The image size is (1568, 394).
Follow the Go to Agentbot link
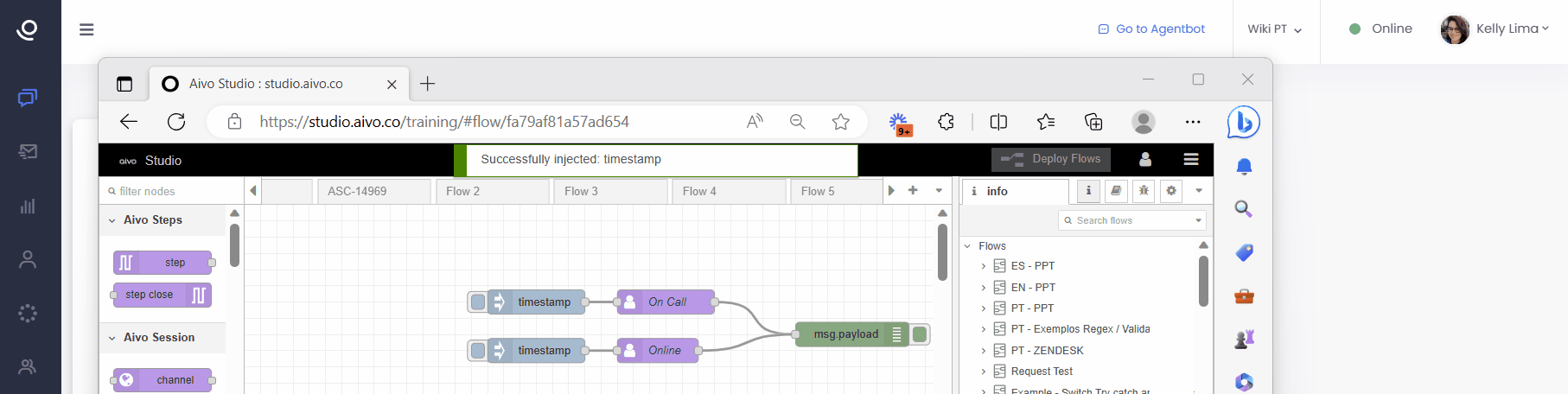pos(1151,29)
